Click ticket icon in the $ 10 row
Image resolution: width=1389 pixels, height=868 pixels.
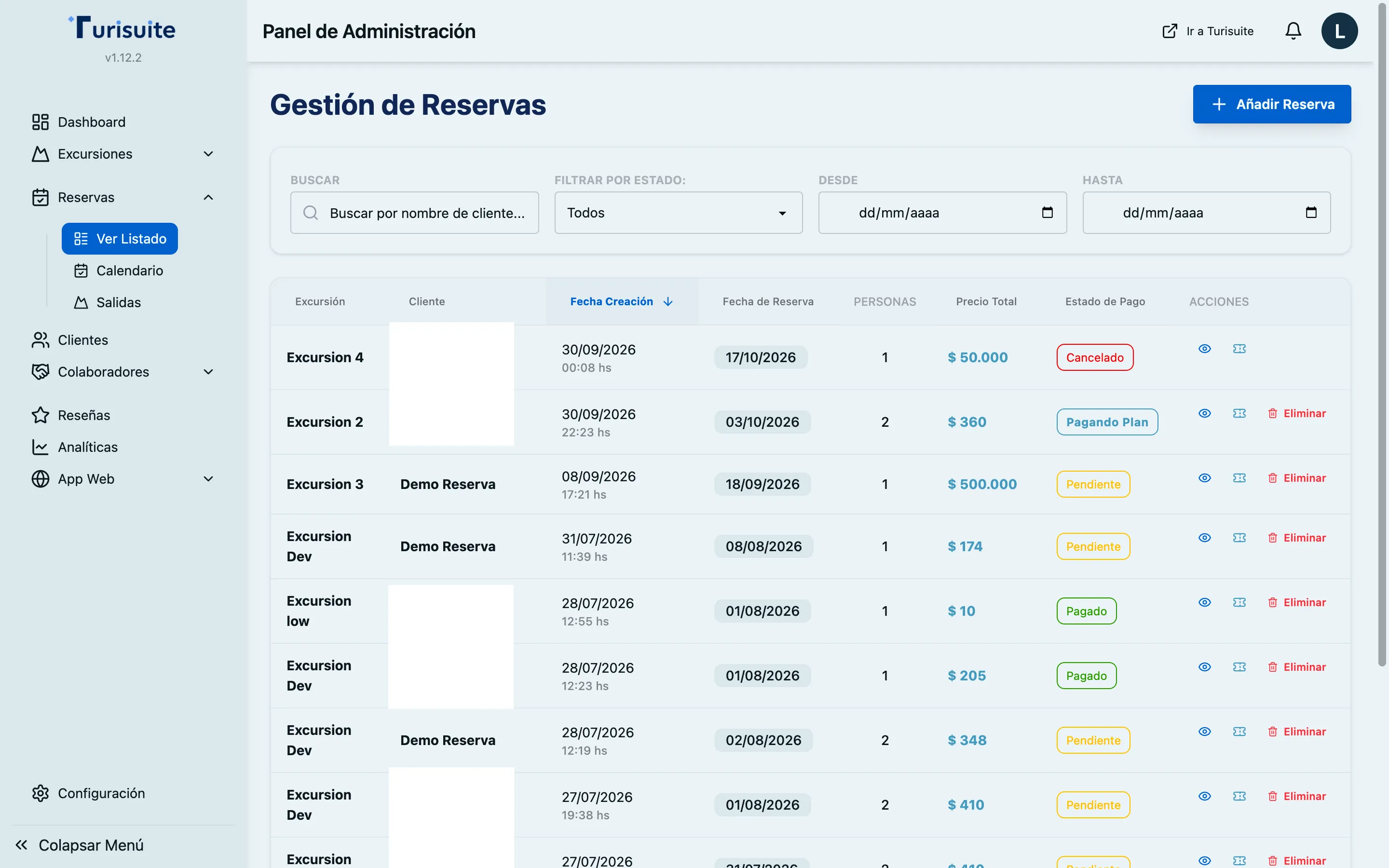(x=1239, y=602)
